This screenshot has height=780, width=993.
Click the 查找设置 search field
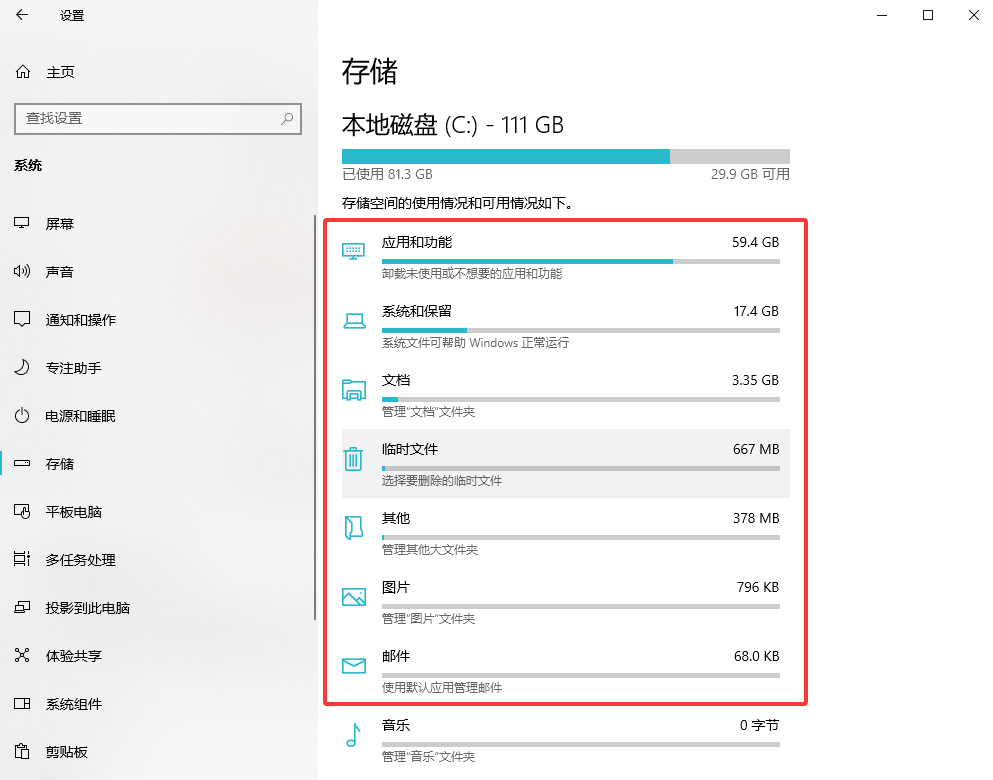[x=157, y=119]
